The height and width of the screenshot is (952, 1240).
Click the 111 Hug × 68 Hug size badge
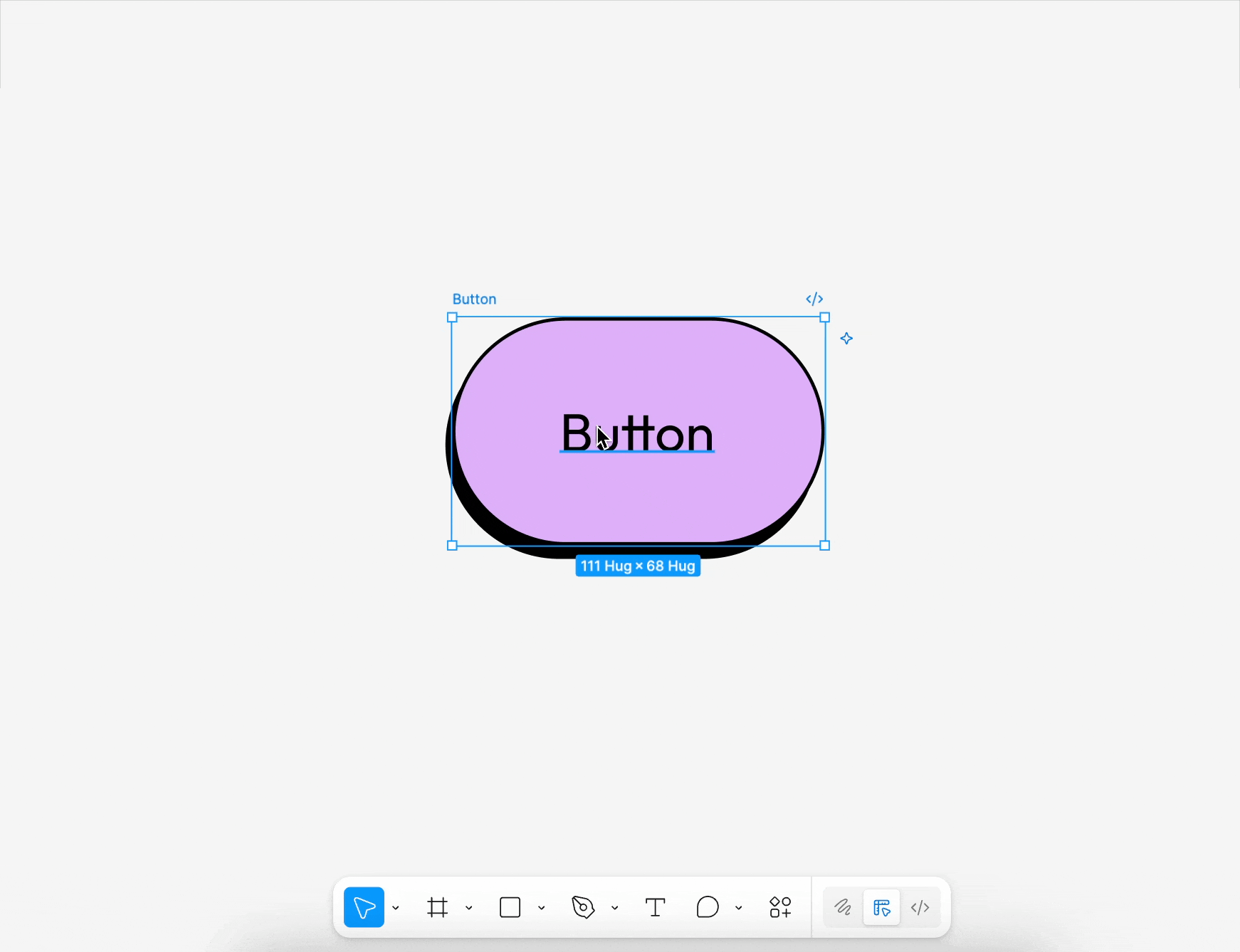pos(638,566)
